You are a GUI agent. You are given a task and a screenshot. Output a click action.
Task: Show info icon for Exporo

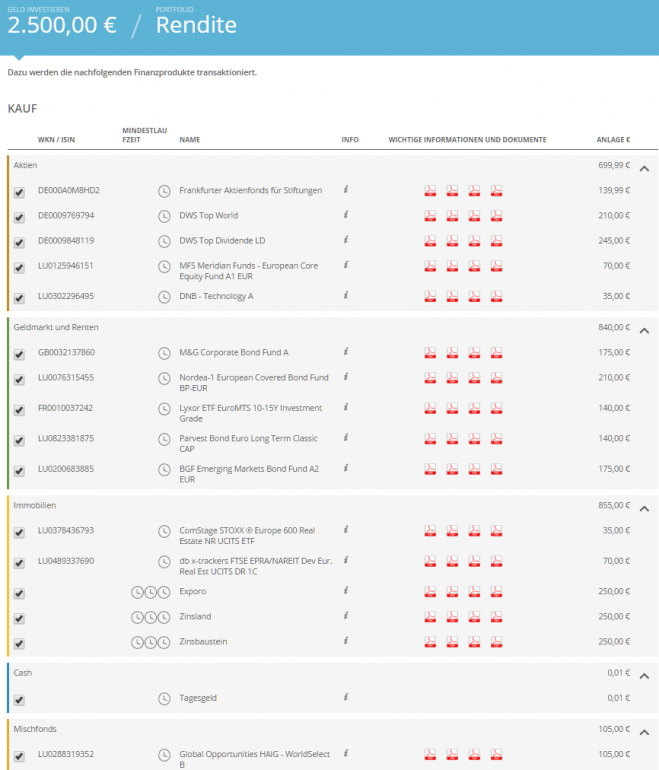(x=346, y=590)
